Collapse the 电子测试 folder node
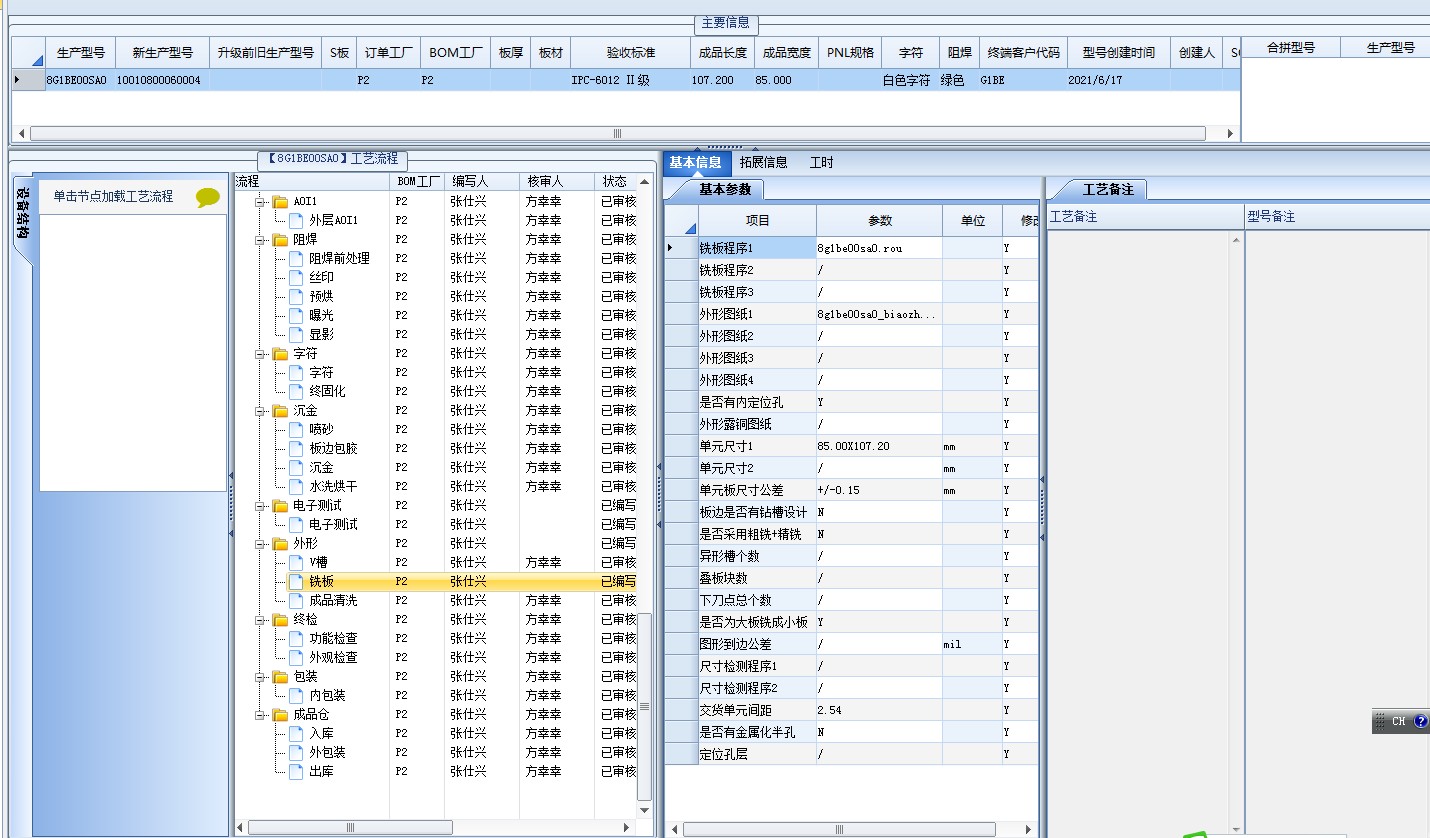The width and height of the screenshot is (1430, 838). 260,505
